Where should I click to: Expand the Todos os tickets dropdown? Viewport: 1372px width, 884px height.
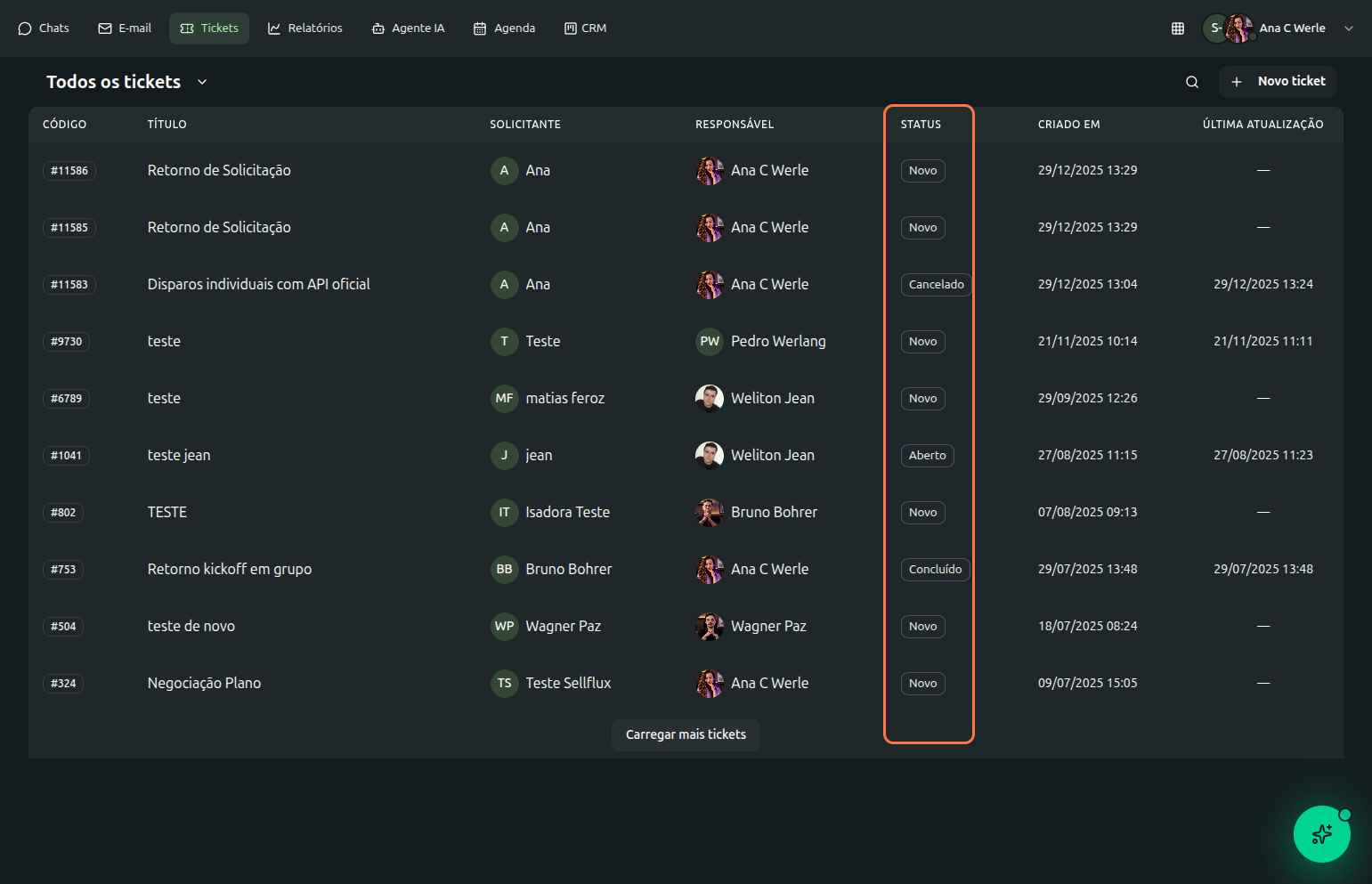point(202,82)
